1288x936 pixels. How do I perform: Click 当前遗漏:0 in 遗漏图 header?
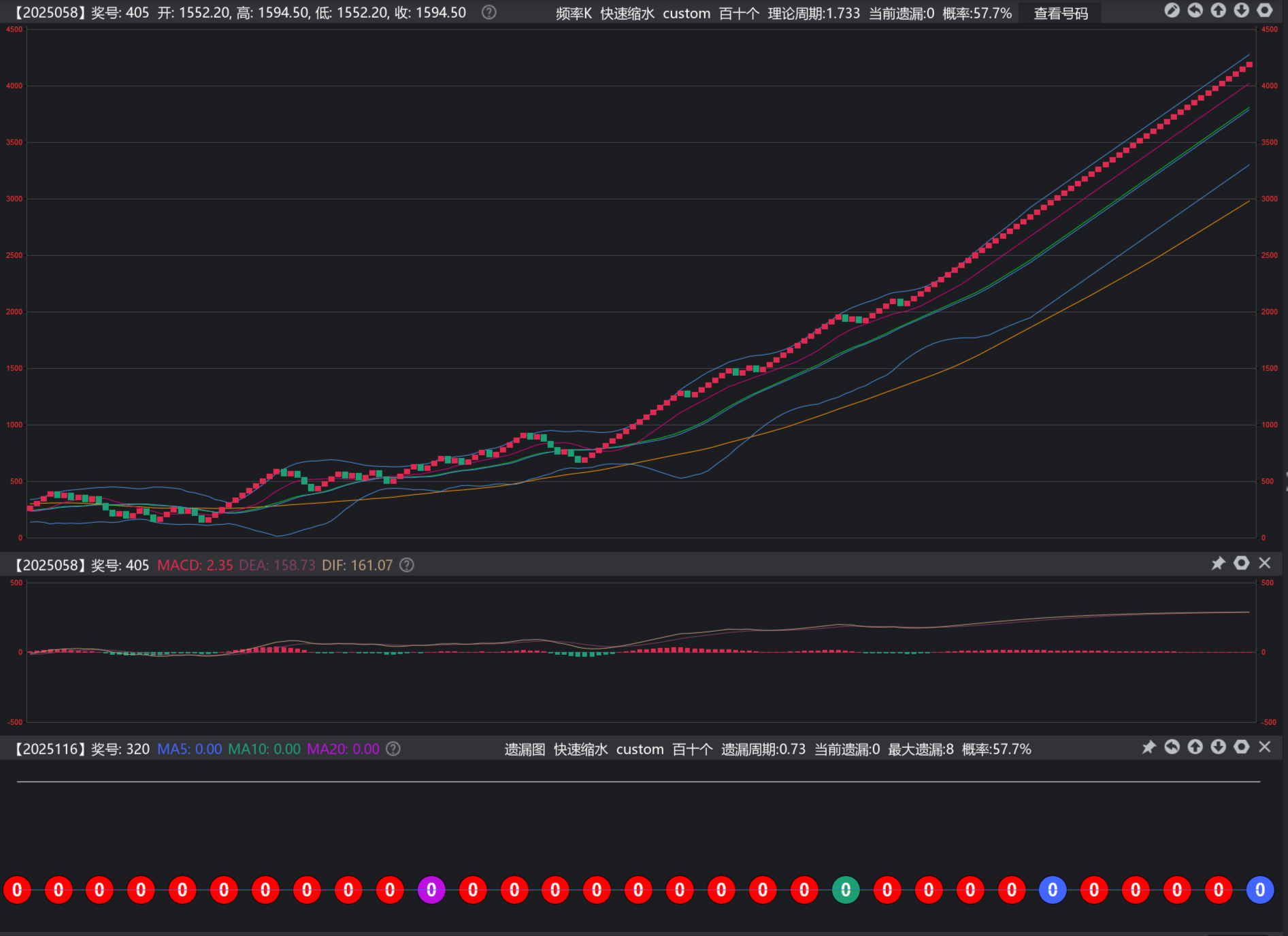[x=847, y=749]
